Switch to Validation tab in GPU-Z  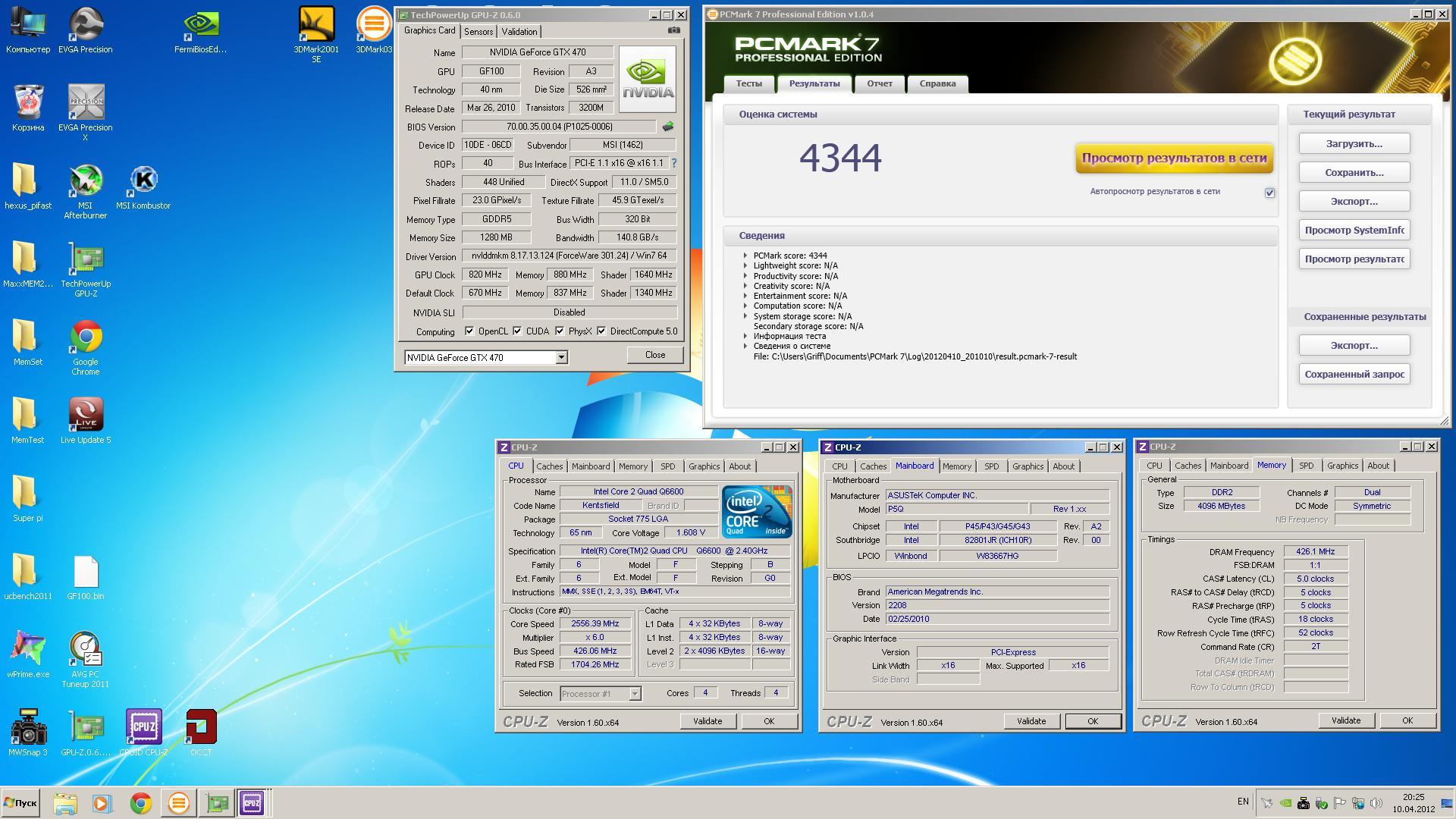pos(519,31)
